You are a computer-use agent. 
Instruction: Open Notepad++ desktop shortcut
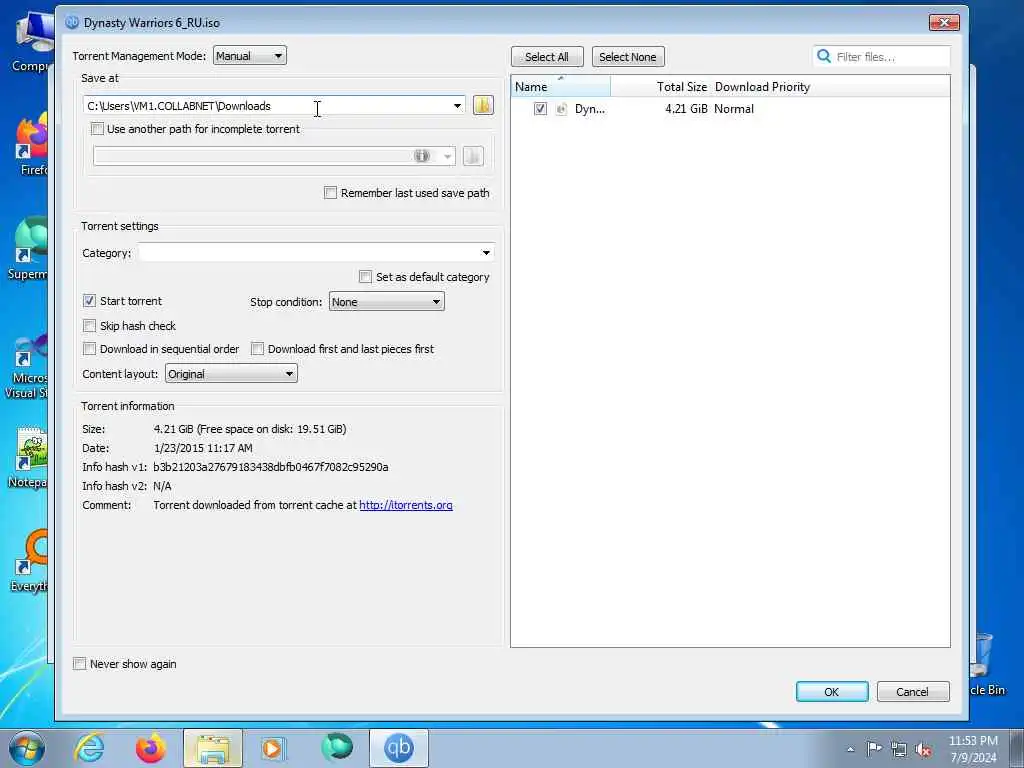coord(29,458)
